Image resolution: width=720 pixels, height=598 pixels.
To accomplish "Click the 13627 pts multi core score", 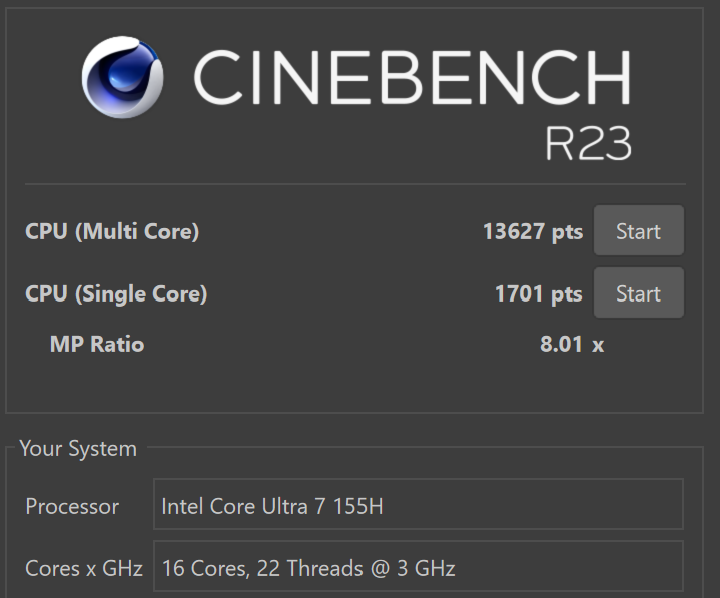I will [532, 231].
